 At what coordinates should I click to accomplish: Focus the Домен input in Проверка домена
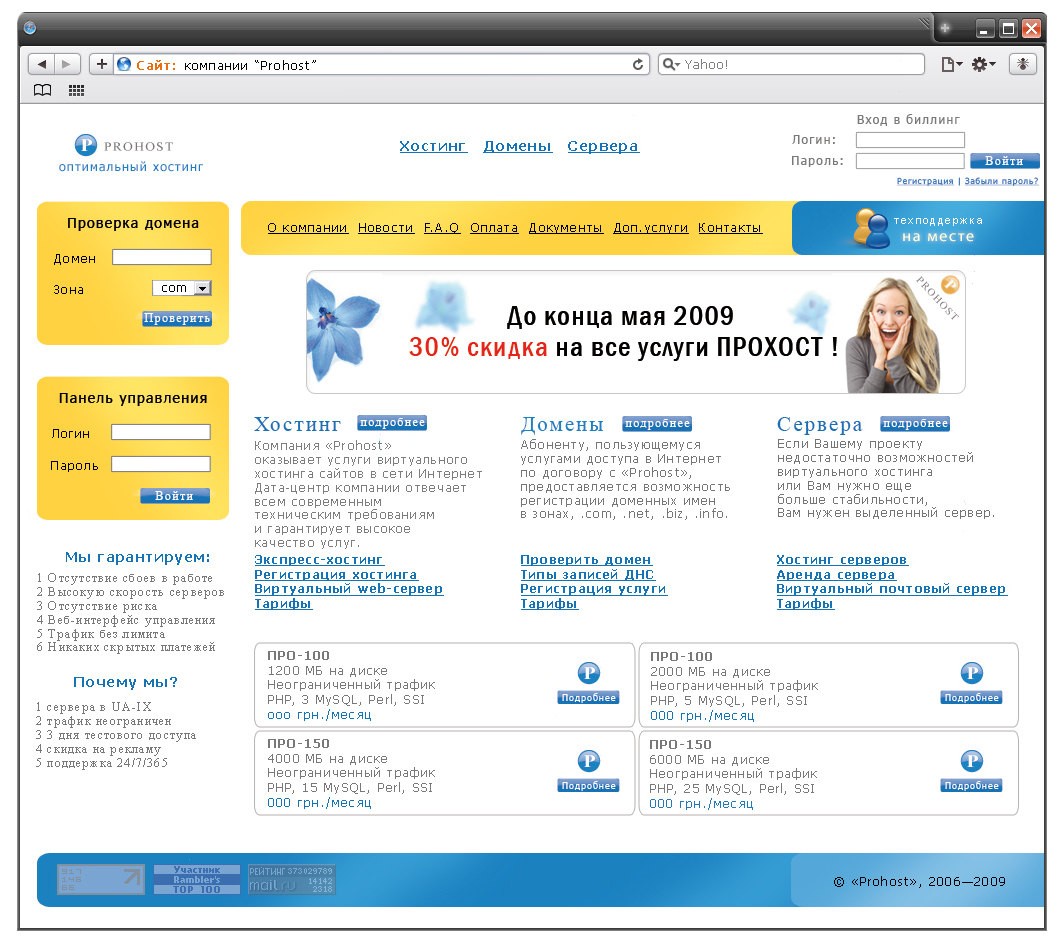pos(162,257)
